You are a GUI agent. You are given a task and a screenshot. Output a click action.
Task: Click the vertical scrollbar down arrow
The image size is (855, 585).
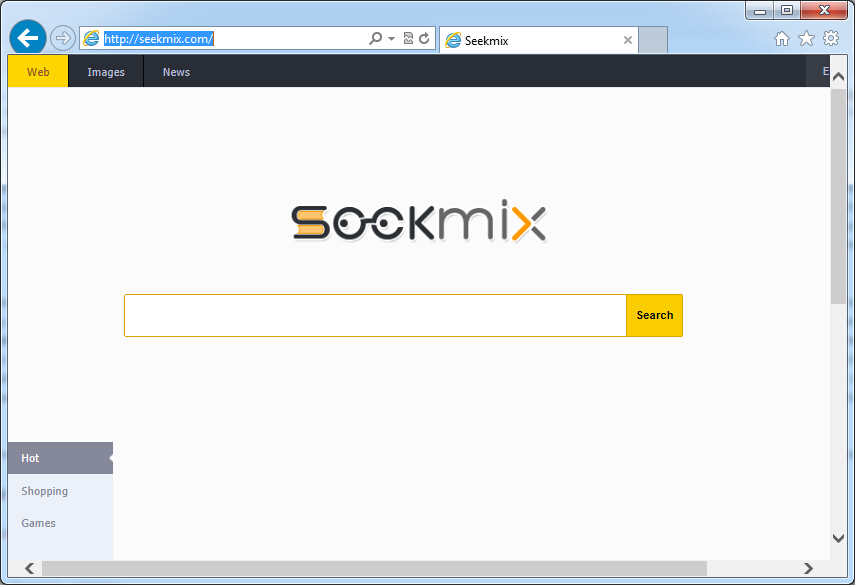(x=838, y=538)
